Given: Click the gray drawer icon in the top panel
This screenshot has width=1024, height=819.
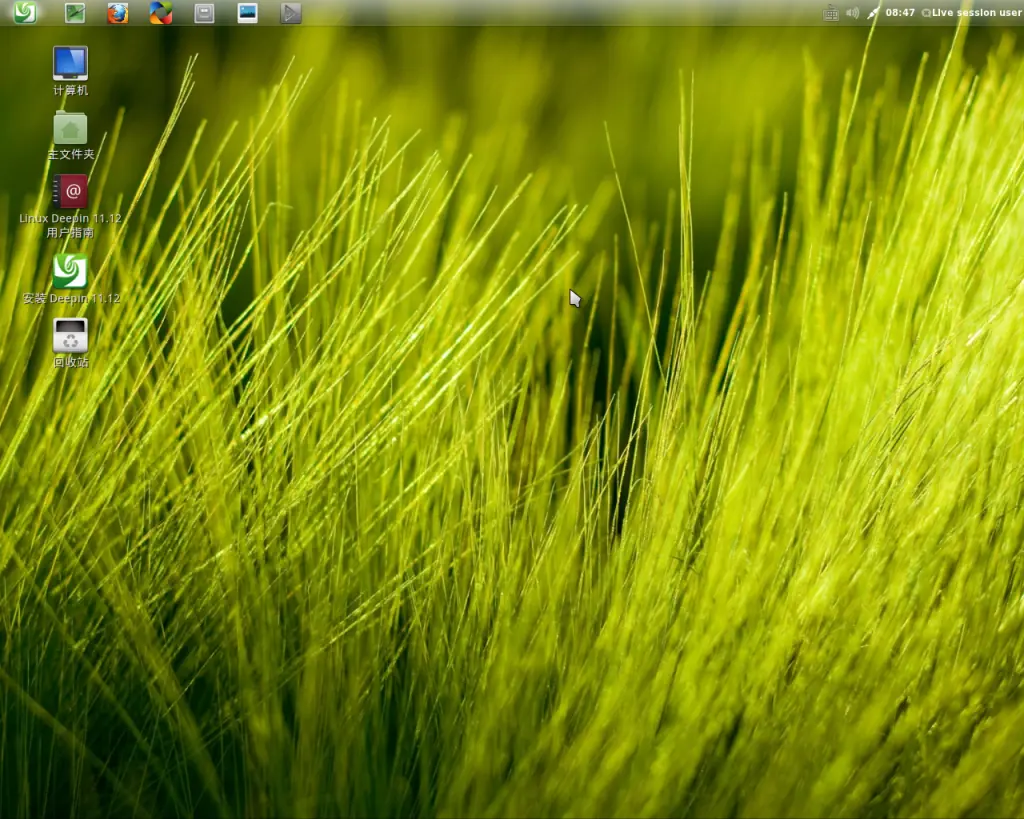Looking at the screenshot, I should click(204, 13).
